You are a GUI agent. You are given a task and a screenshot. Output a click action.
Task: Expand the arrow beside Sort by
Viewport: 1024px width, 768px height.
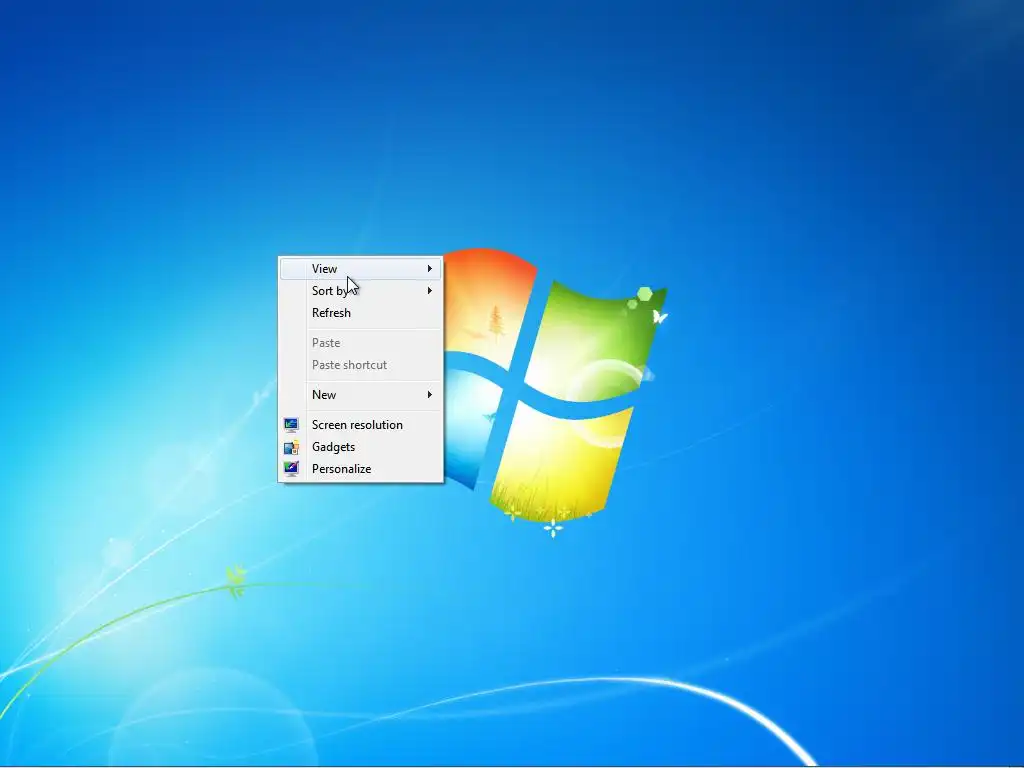[x=430, y=291]
